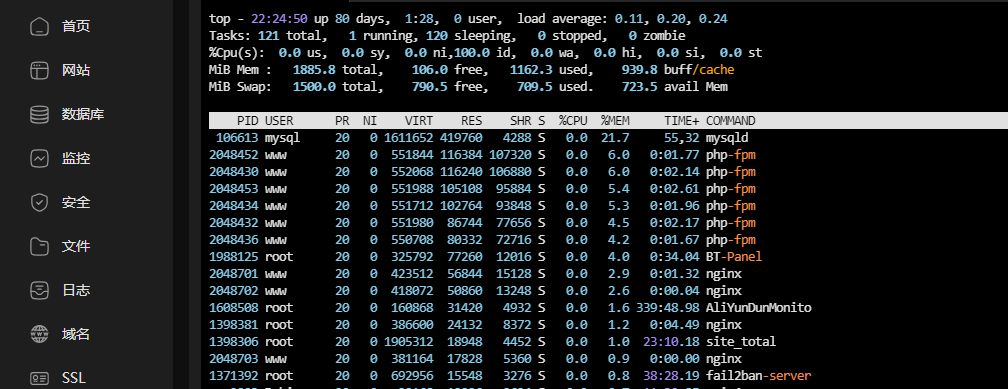The image size is (1008, 389).
Task: Click the monitoring chart icon in the sidebar
Action: click(x=40, y=159)
